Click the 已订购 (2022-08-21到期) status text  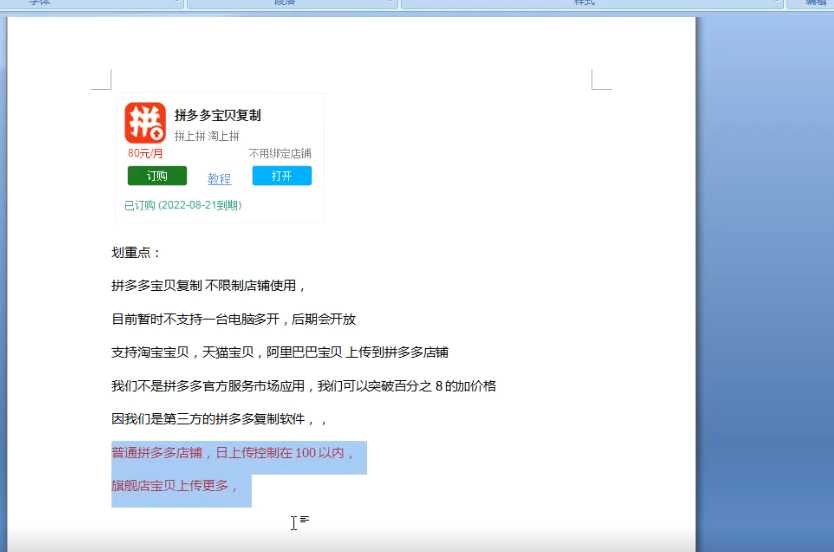182,205
